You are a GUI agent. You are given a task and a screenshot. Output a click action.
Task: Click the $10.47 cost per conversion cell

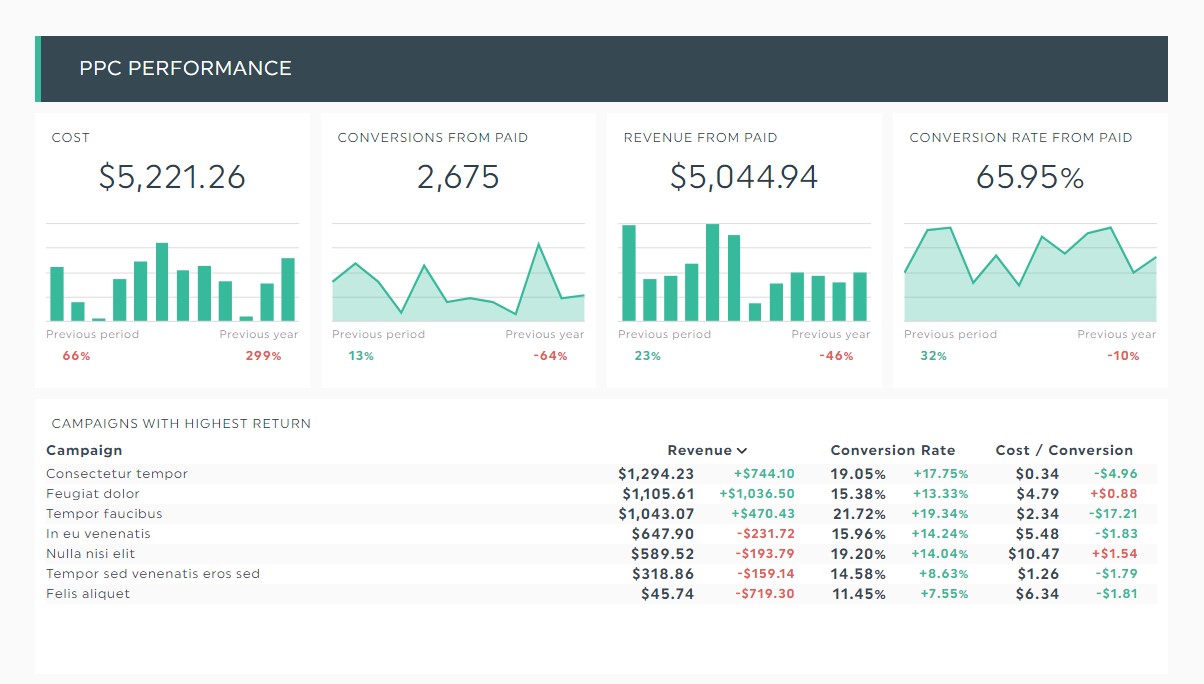[1034, 554]
